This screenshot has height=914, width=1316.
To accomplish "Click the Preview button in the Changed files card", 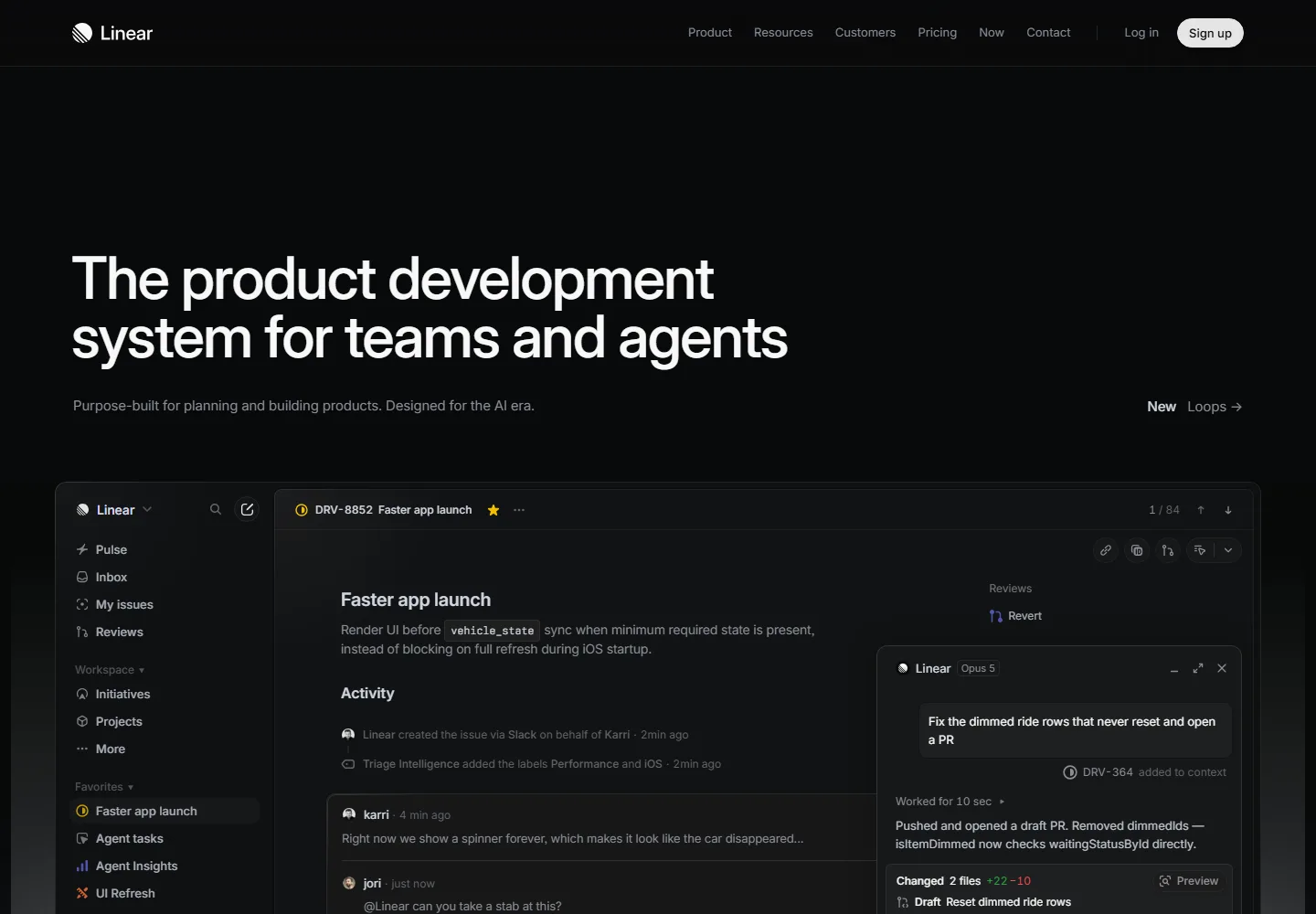I will tap(1189, 881).
